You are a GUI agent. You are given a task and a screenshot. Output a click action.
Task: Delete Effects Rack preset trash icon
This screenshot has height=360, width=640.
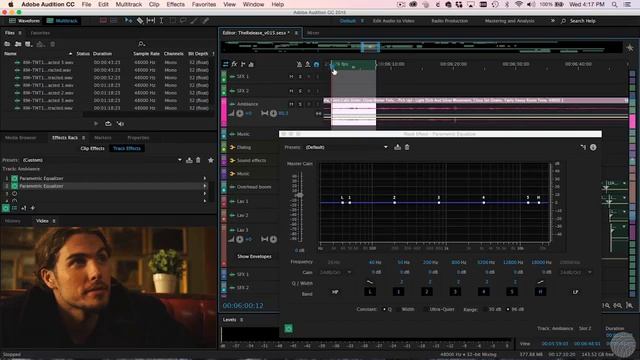tap(198, 160)
